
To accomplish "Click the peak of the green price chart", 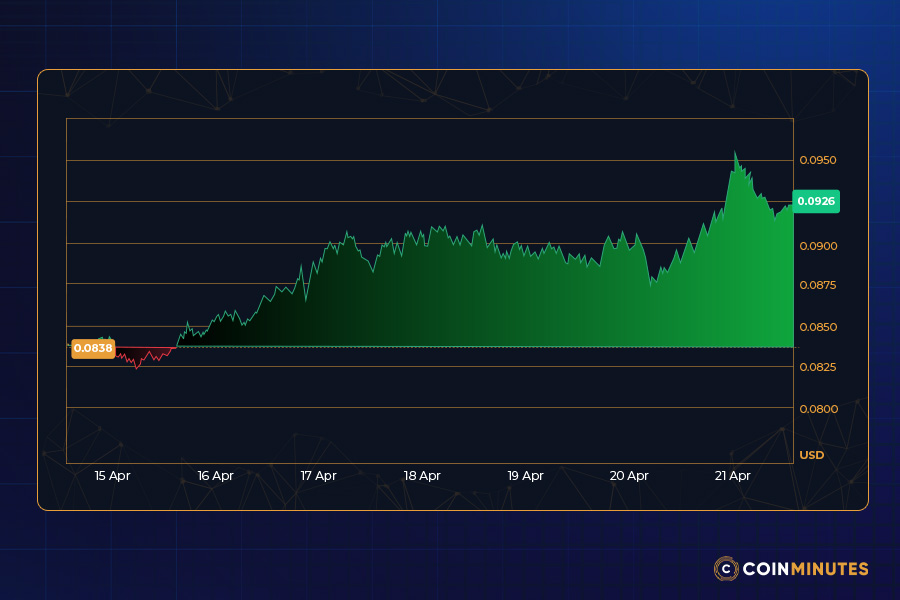I will pyautogui.click(x=737, y=152).
